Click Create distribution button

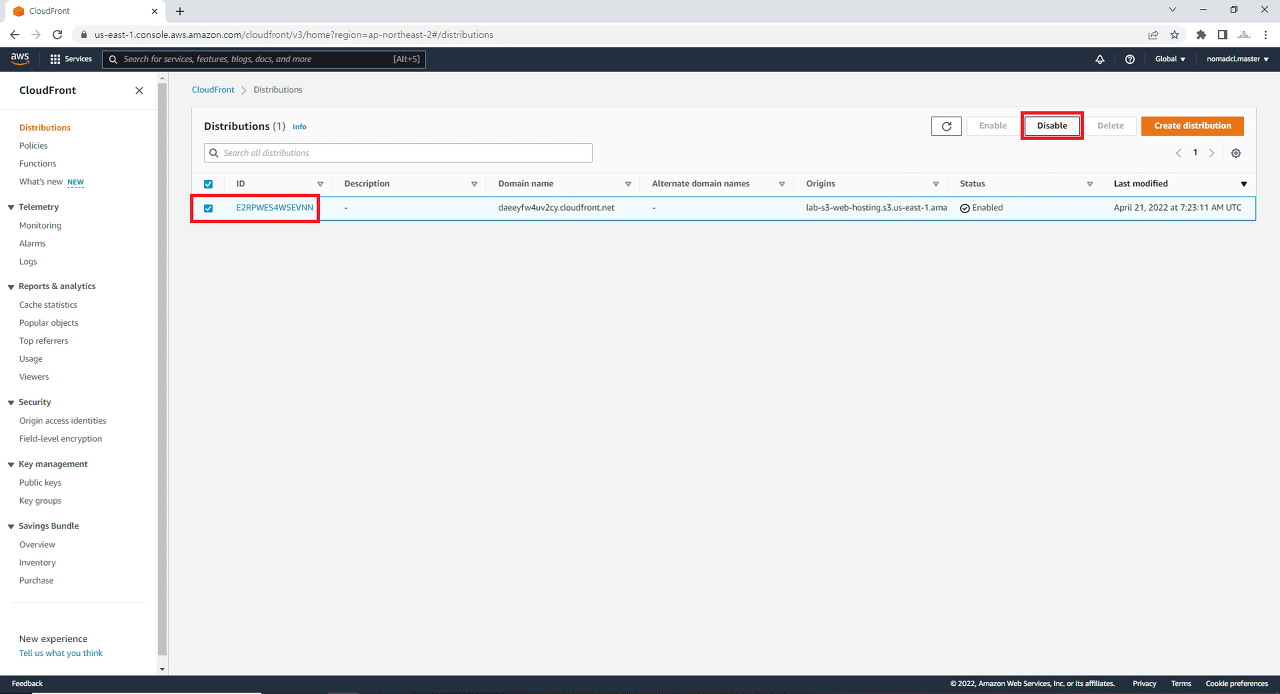point(1192,126)
